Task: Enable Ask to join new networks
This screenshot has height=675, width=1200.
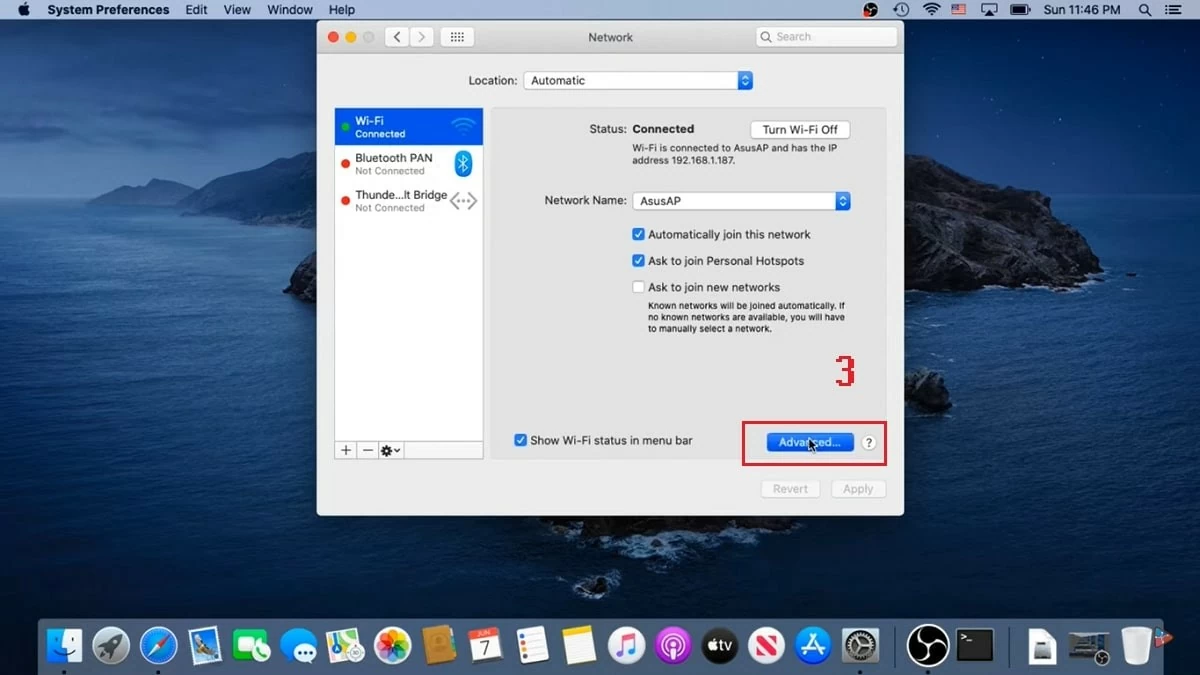Action: coord(638,287)
